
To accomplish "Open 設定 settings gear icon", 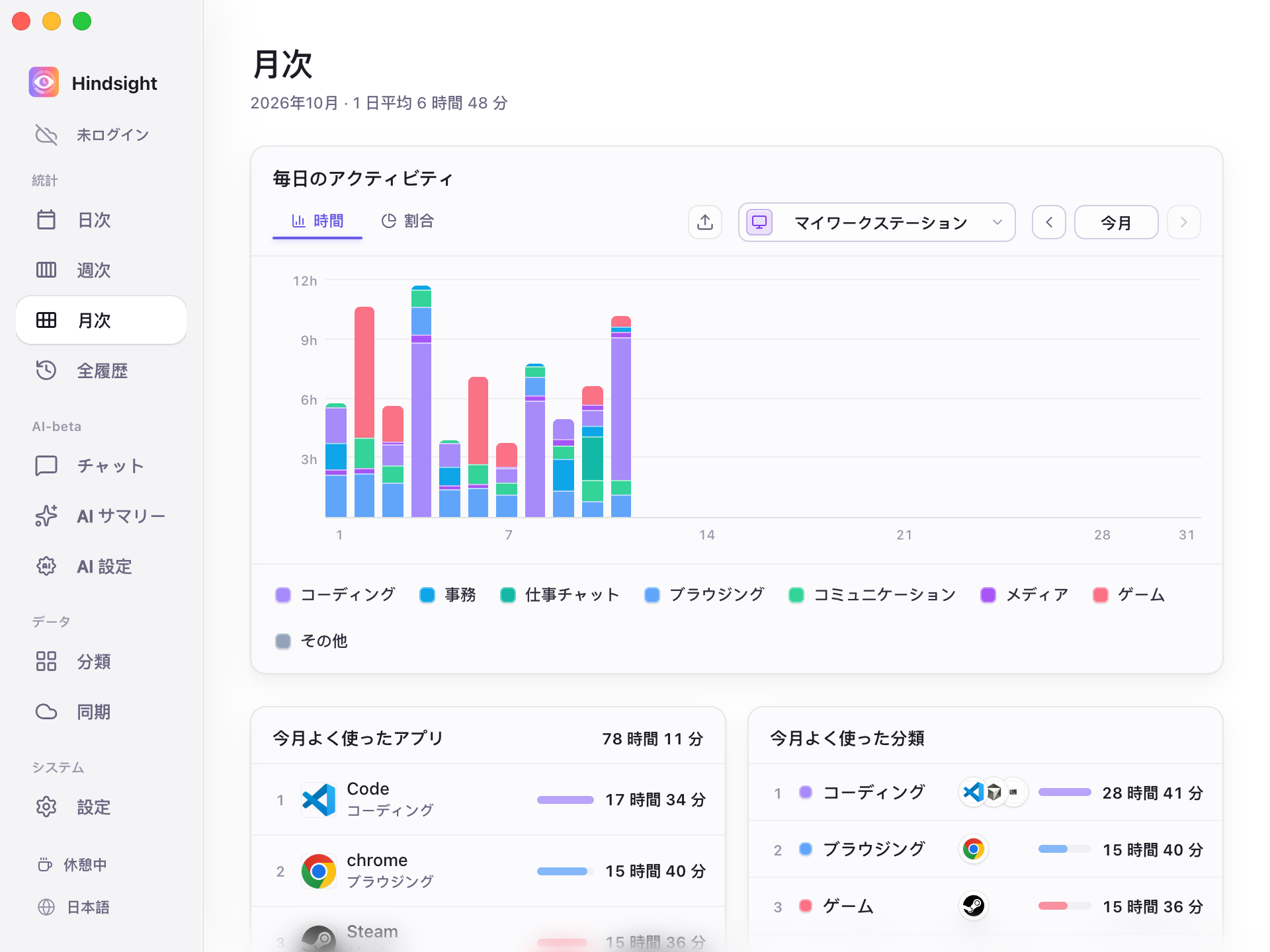I will point(46,807).
